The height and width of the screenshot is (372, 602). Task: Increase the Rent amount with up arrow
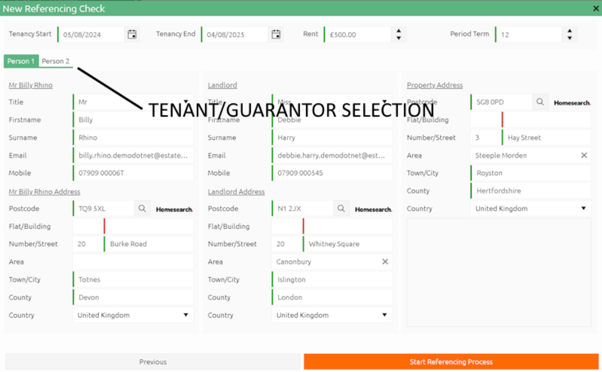[399, 31]
